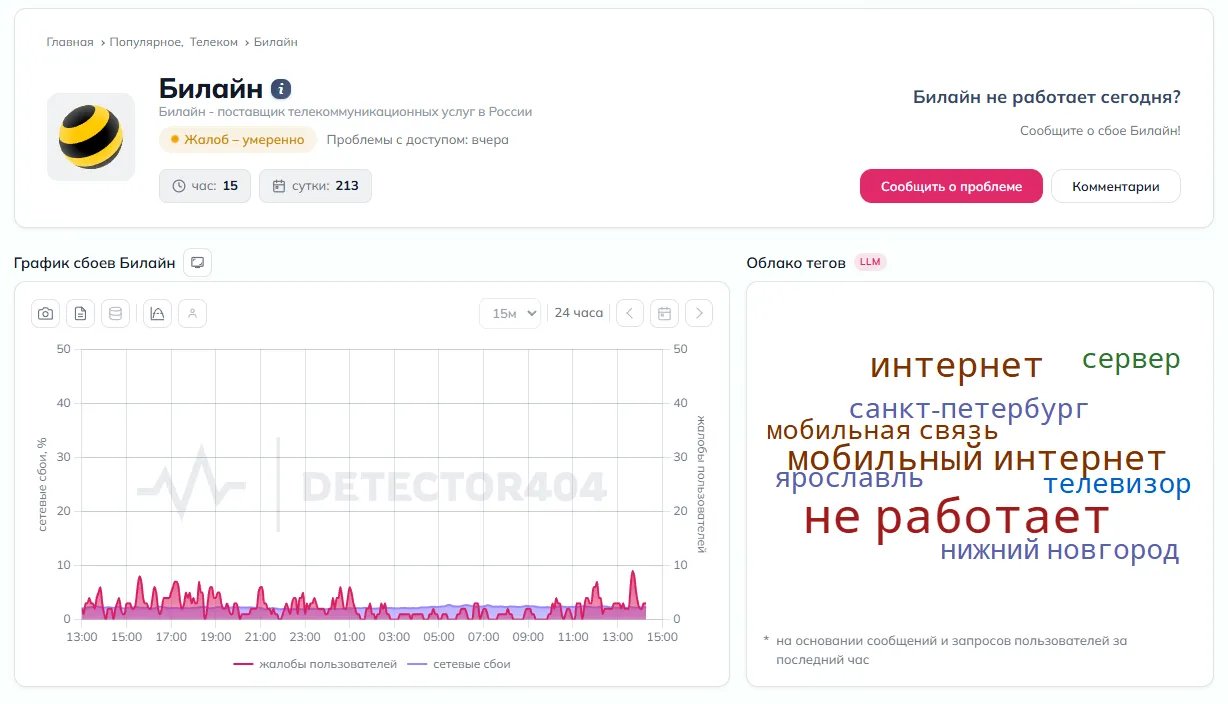1228x704 pixels.
Task: Select the ярославль tag
Action: pos(849,479)
